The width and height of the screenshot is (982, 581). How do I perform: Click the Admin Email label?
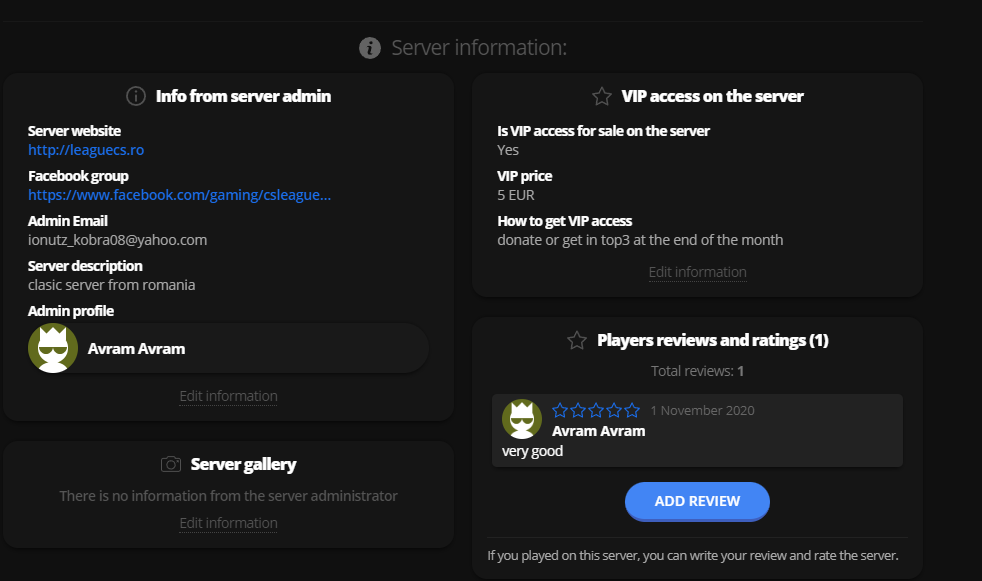pyautogui.click(x=68, y=221)
